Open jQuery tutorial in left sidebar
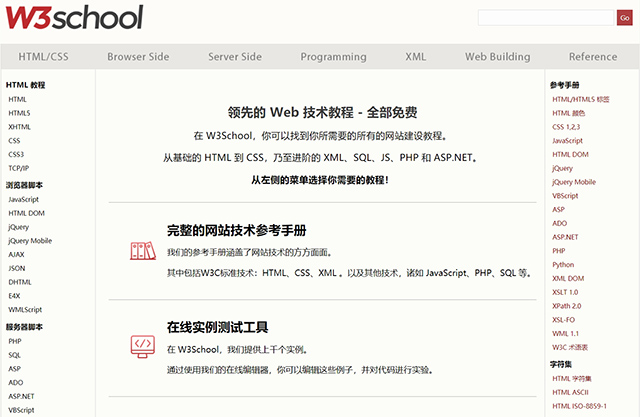This screenshot has height=417, width=640. [18, 227]
